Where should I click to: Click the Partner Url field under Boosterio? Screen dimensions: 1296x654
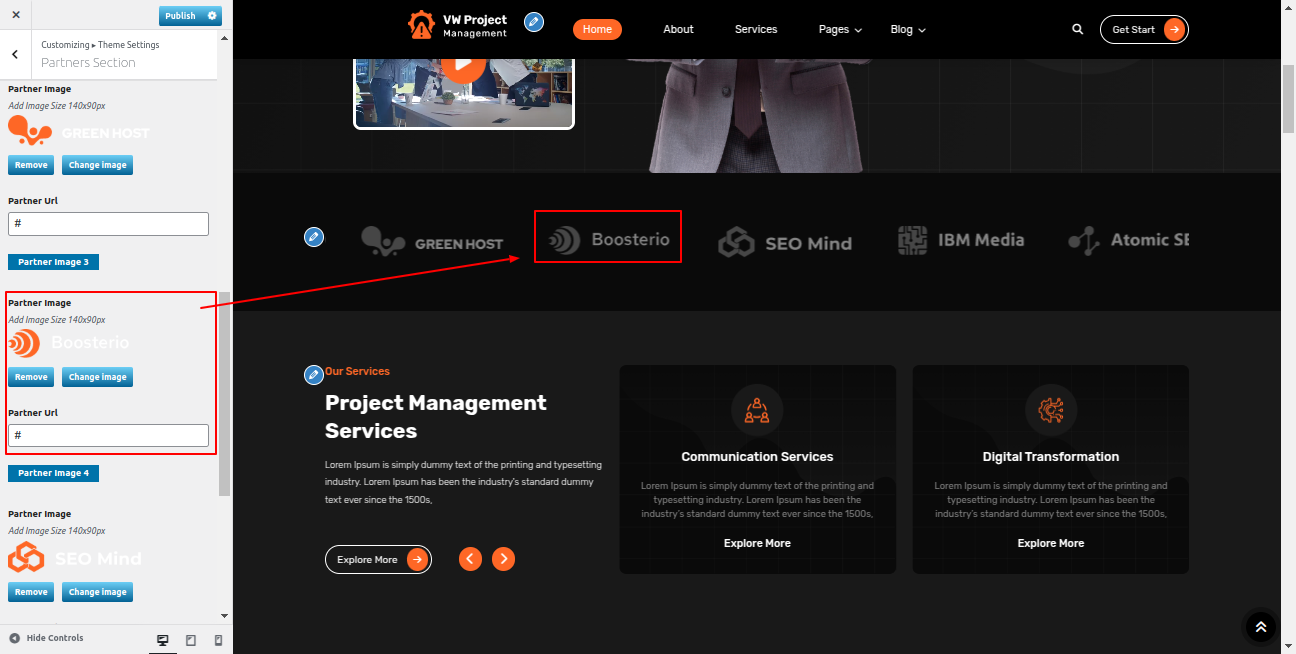pos(108,435)
